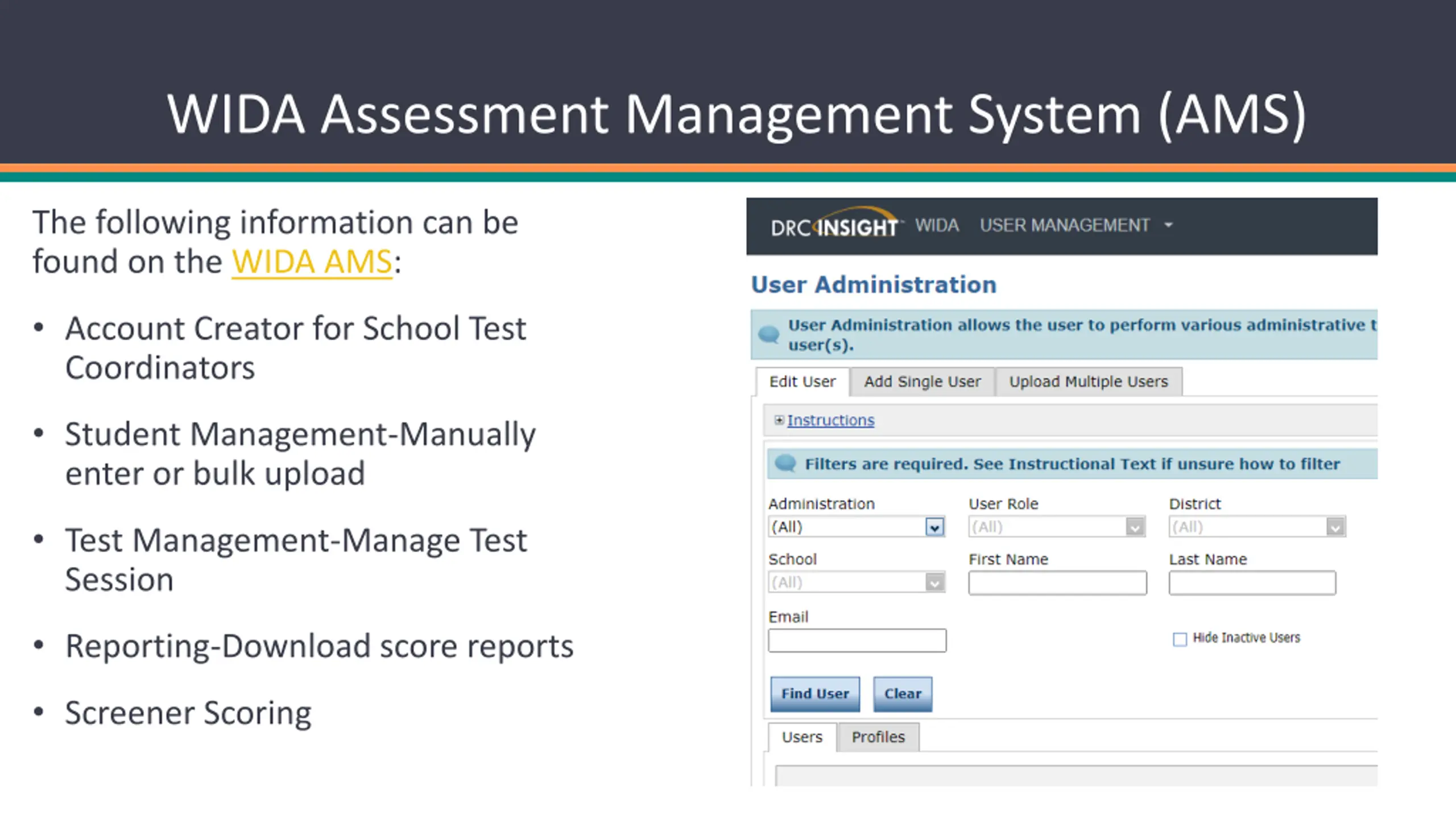Click the Instructions link
The height and width of the screenshot is (819, 1456).
tap(830, 420)
